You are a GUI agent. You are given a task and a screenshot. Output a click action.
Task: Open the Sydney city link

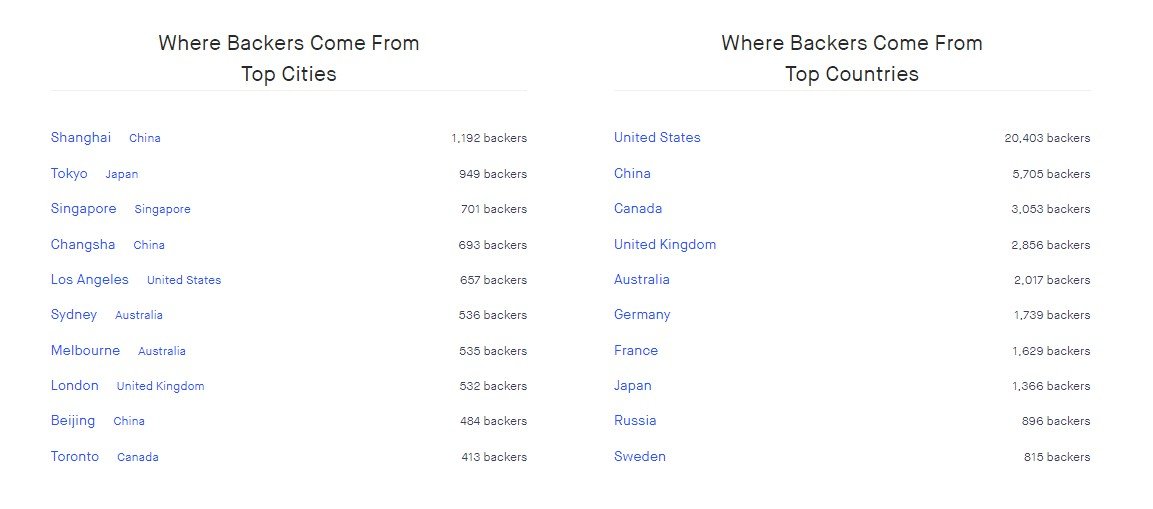(74, 315)
